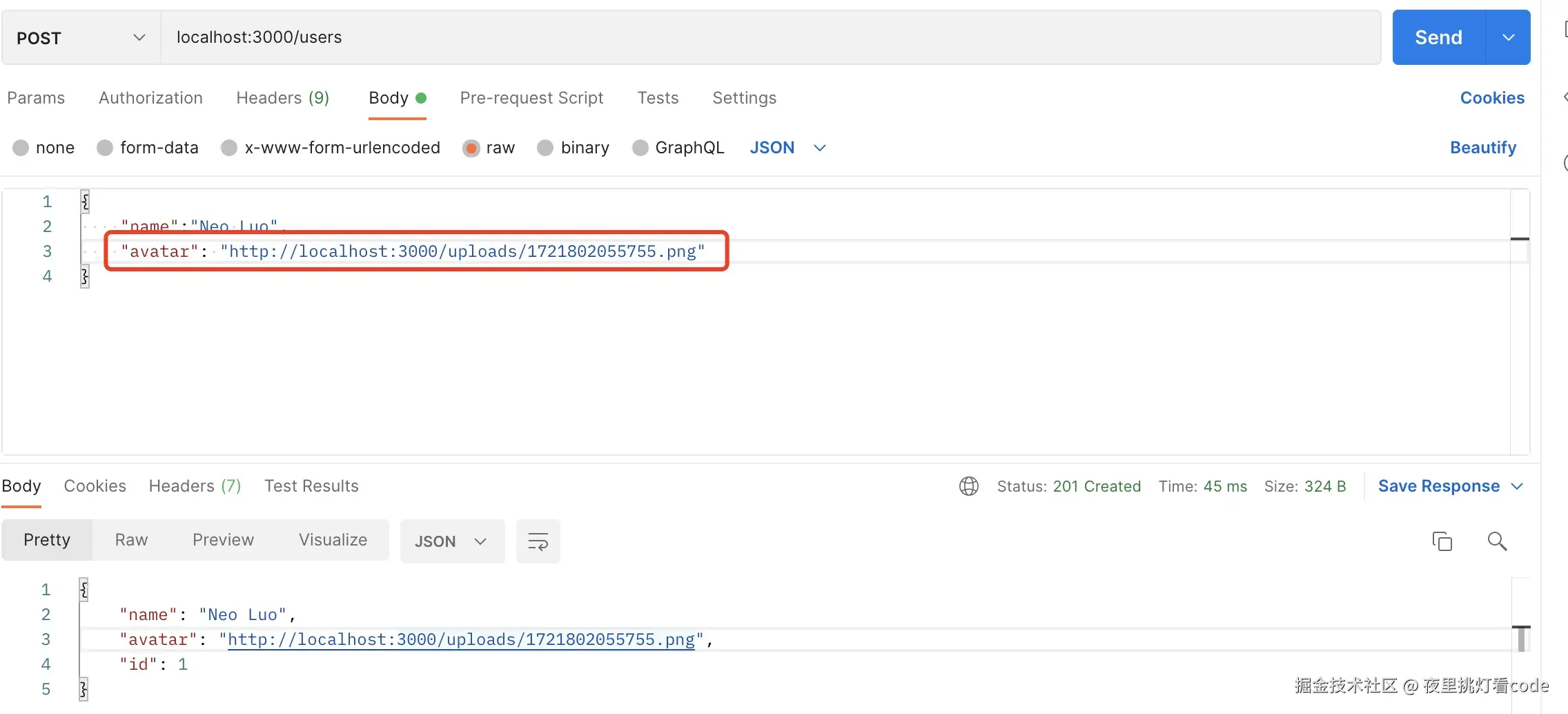Viewport: 1568px width, 714px height.
Task: Open the request Headers (9) tab
Action: (x=282, y=98)
